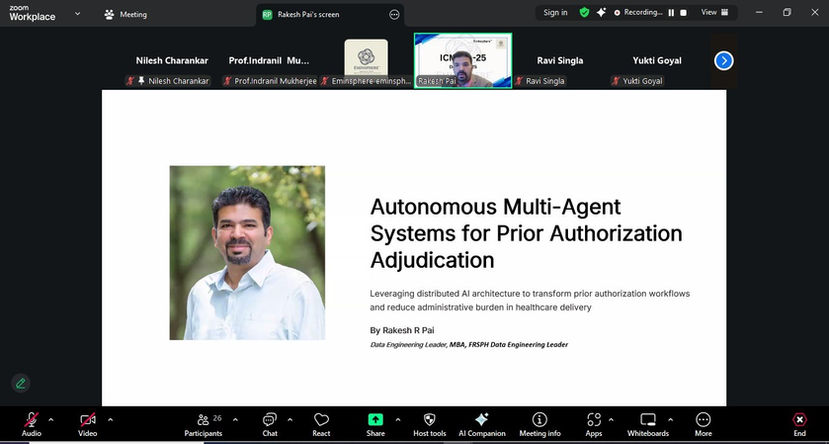Click the Recording indicator label

(x=638, y=12)
